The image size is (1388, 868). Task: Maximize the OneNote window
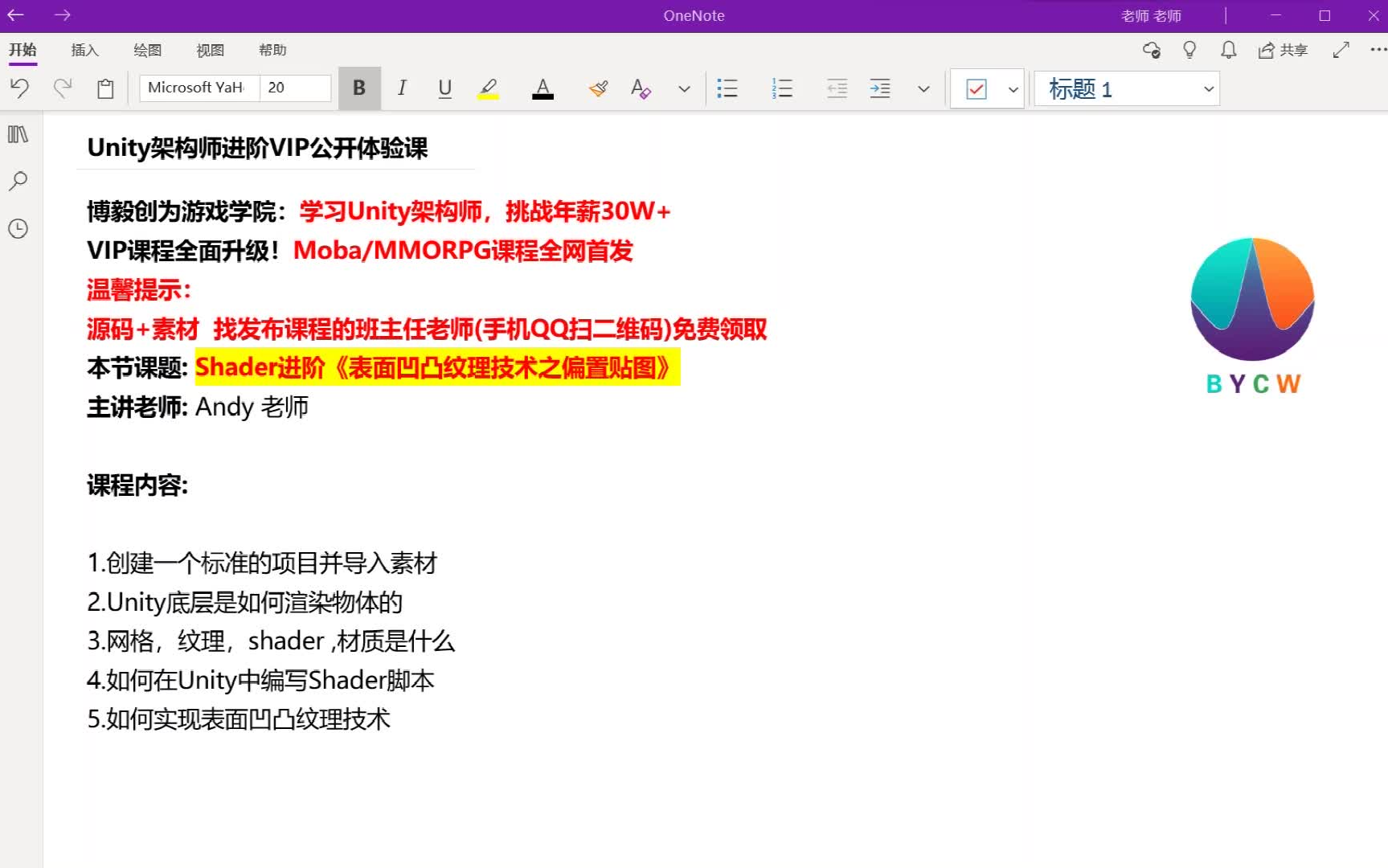click(1325, 15)
